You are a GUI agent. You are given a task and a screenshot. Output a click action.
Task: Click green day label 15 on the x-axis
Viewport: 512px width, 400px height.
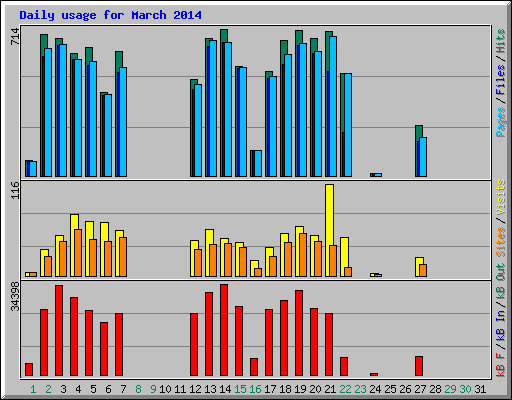click(x=240, y=389)
